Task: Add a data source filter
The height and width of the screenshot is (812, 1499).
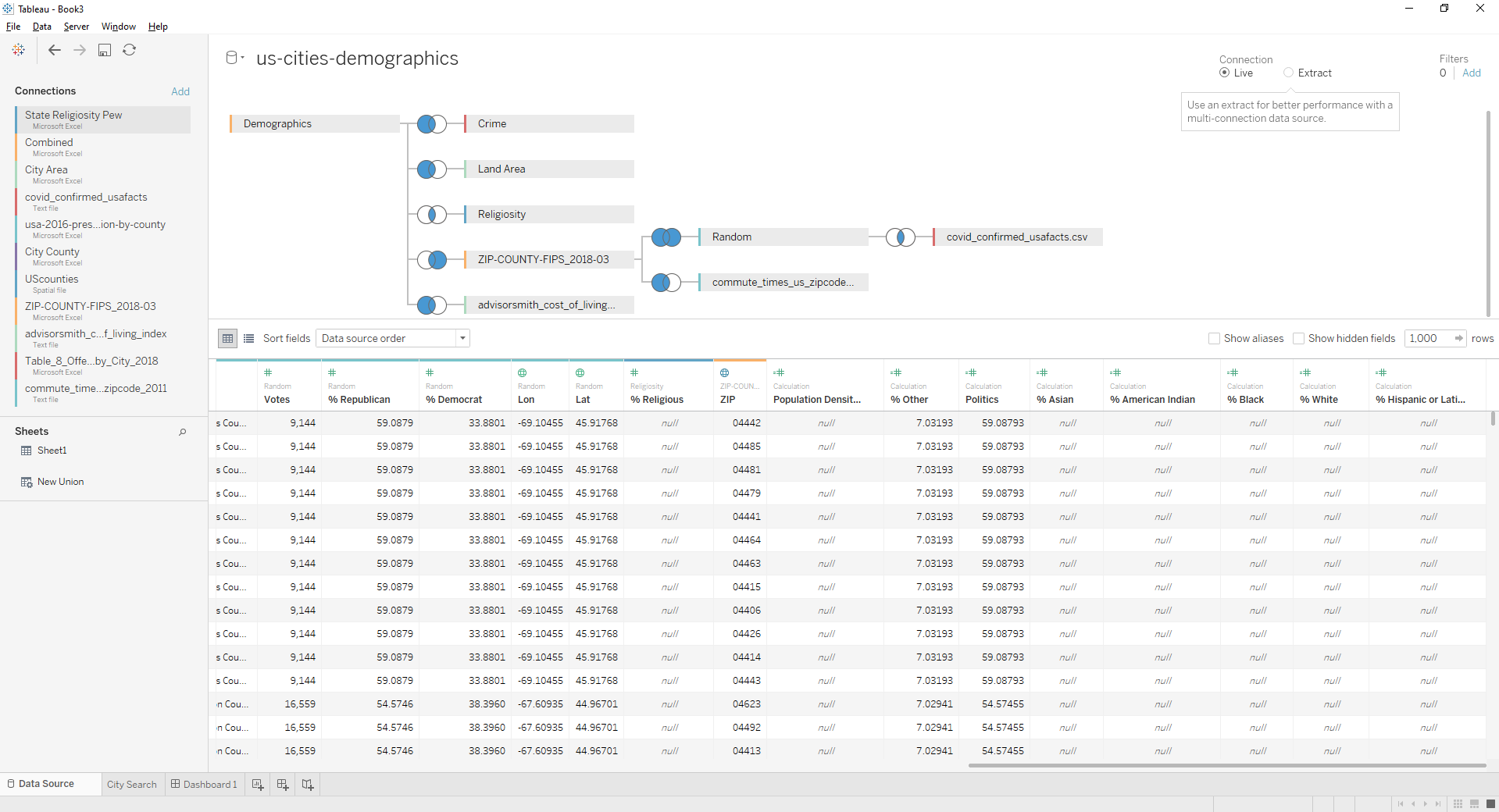Action: tap(1472, 73)
